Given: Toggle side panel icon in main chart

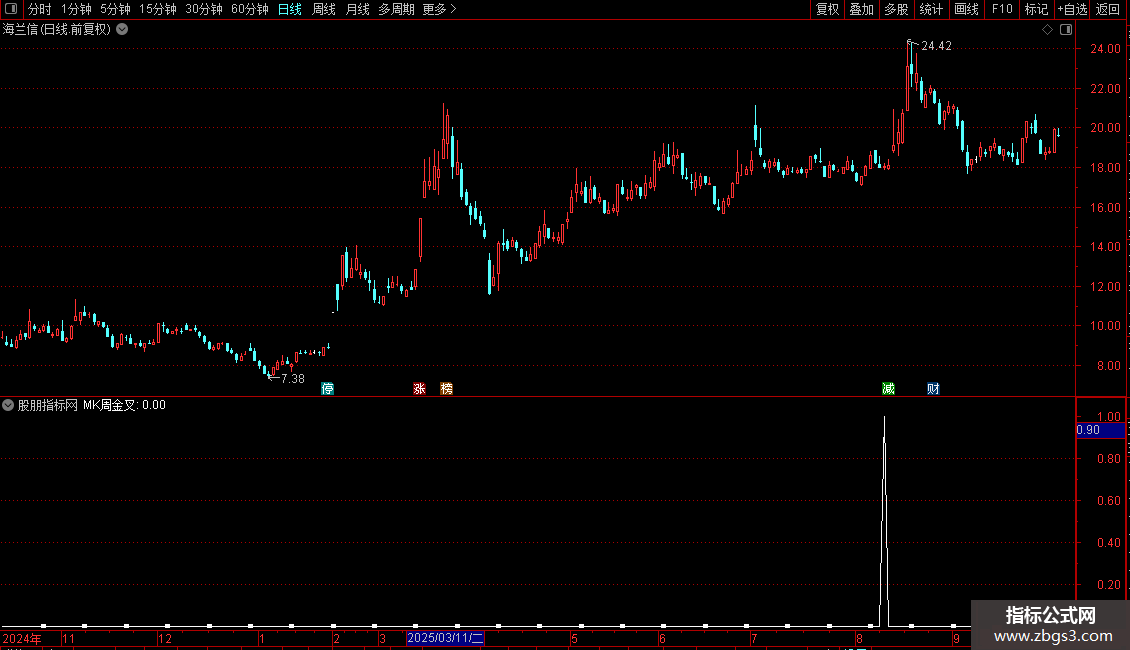Looking at the screenshot, I should click(1066, 30).
